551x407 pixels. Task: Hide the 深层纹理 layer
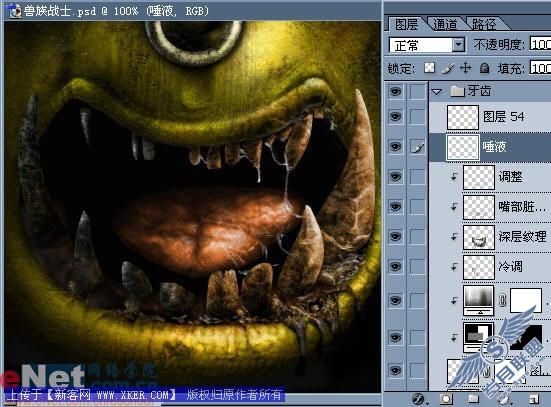(x=395, y=237)
